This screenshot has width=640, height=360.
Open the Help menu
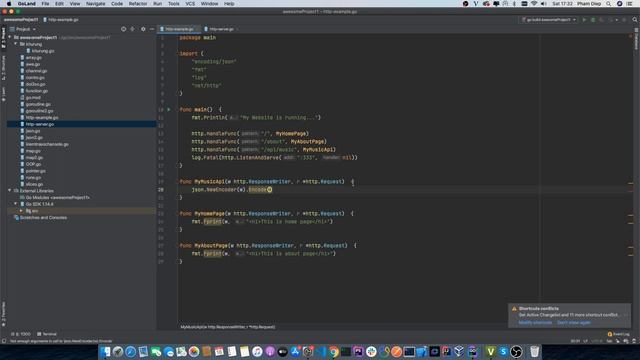point(229,4)
